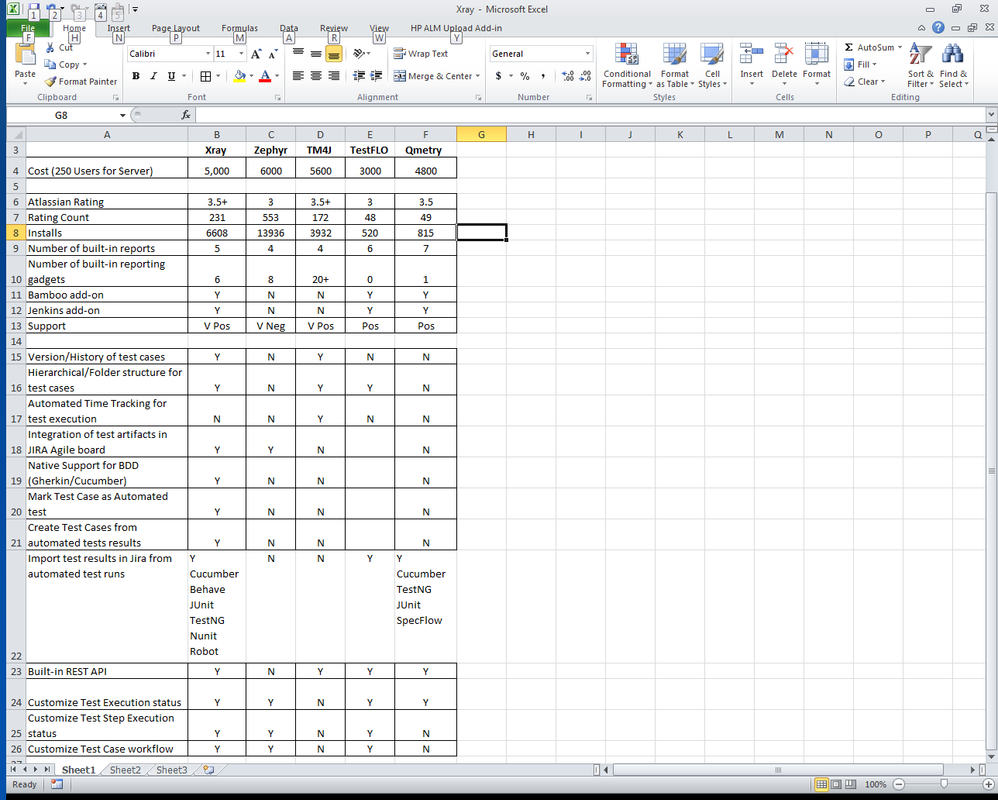Viewport: 998px width, 800px height.
Task: Click the Format Painter brush
Action: coord(80,81)
